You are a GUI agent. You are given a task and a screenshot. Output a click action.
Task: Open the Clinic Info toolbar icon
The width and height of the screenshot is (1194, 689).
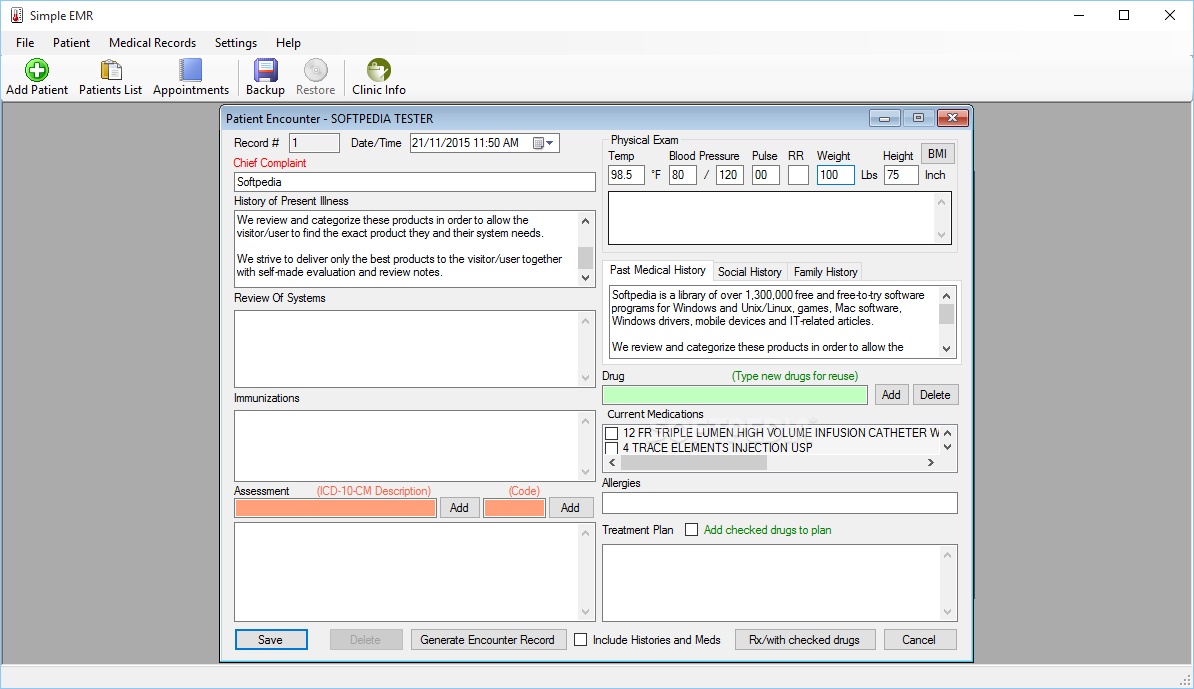coord(378,70)
